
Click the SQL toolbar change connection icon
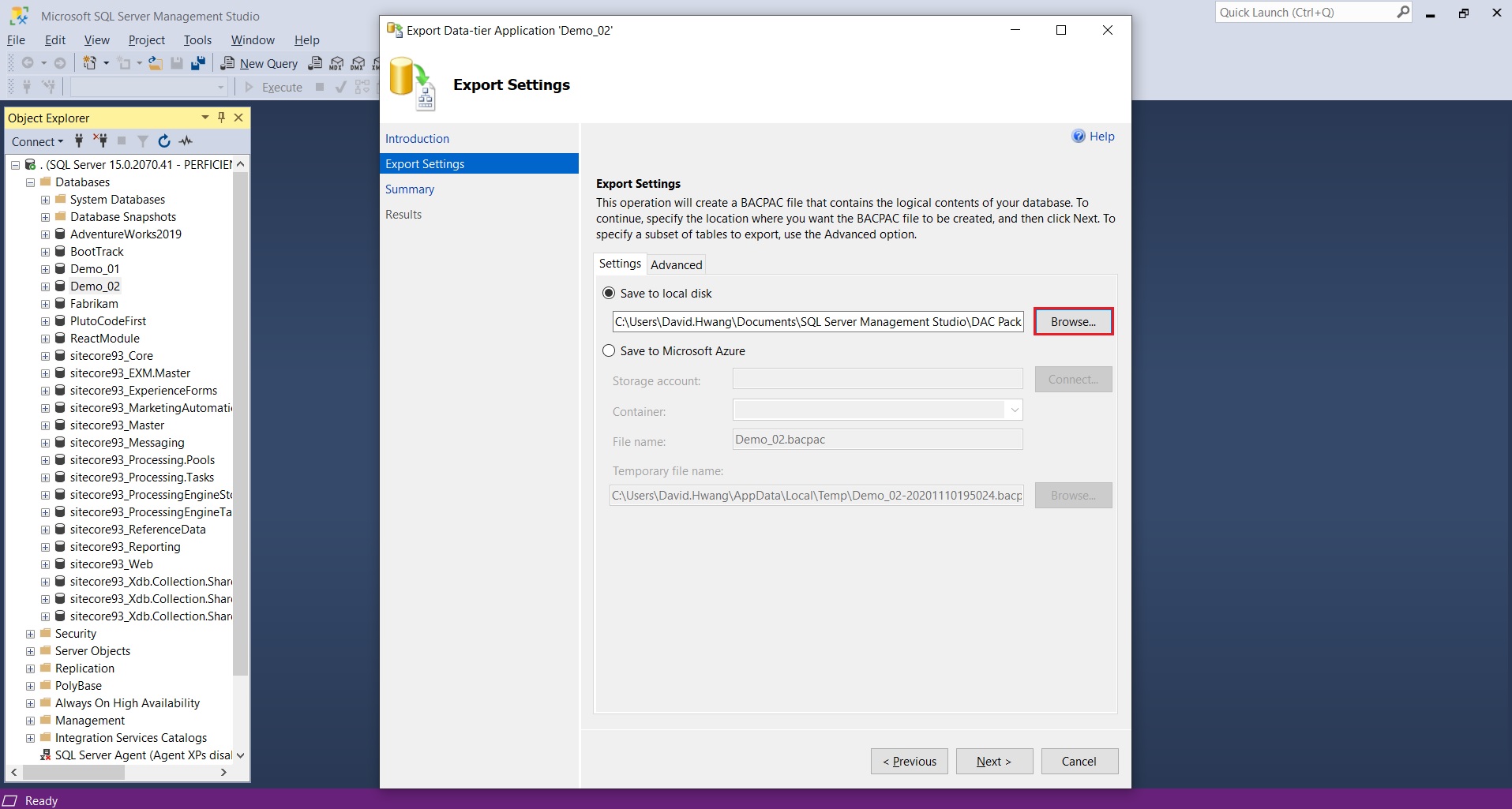click(x=48, y=87)
